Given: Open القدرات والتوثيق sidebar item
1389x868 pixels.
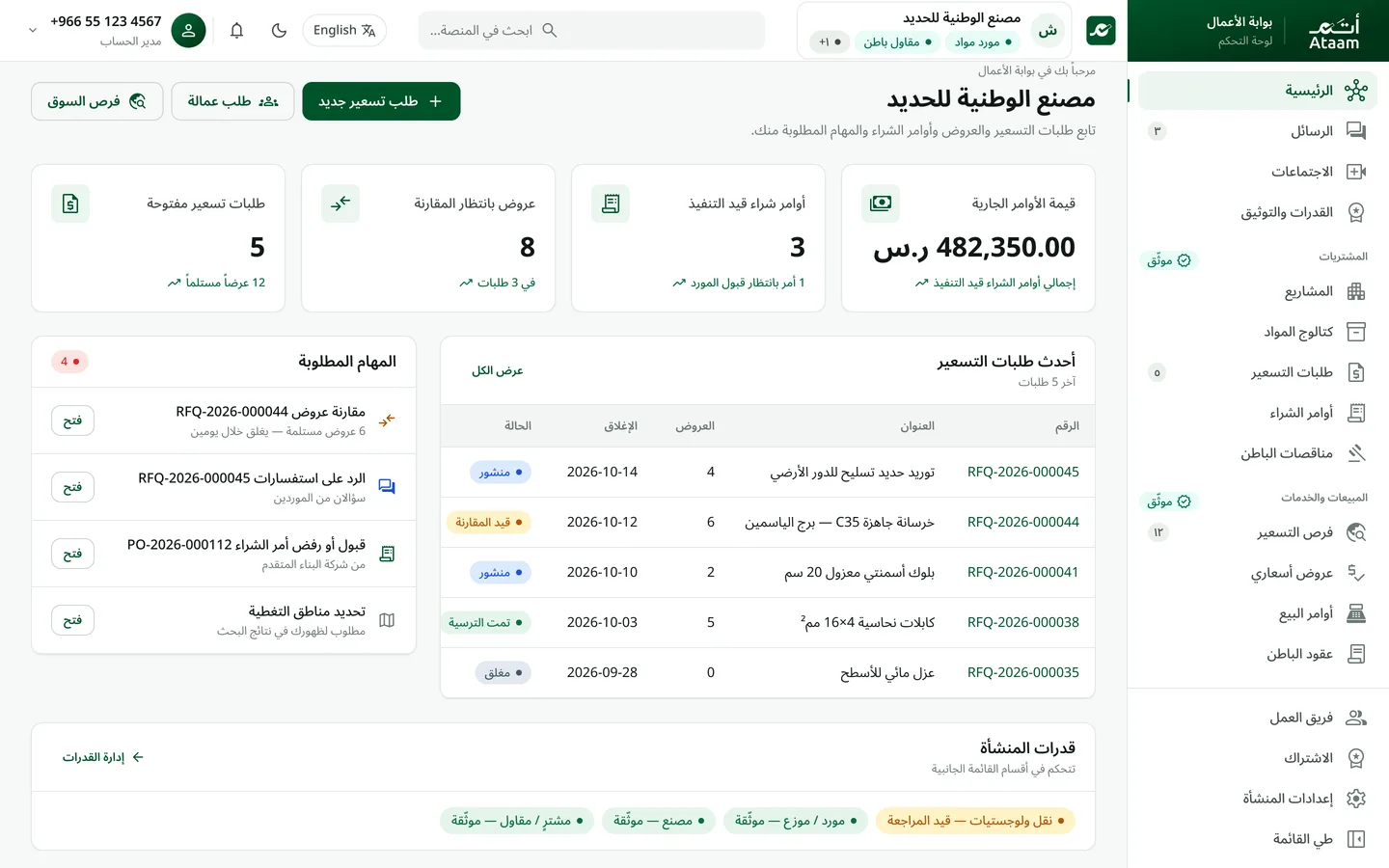Looking at the screenshot, I should point(1258,212).
